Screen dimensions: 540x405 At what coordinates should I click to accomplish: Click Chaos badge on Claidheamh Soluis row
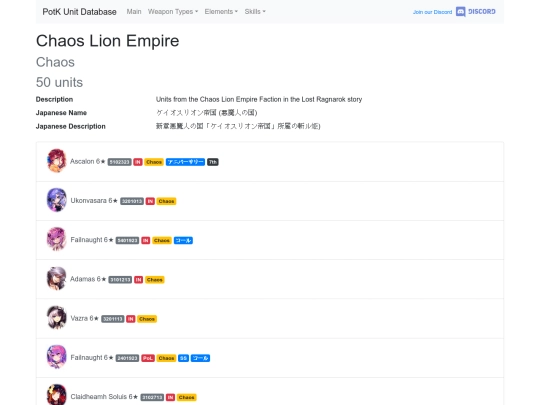coord(186,397)
